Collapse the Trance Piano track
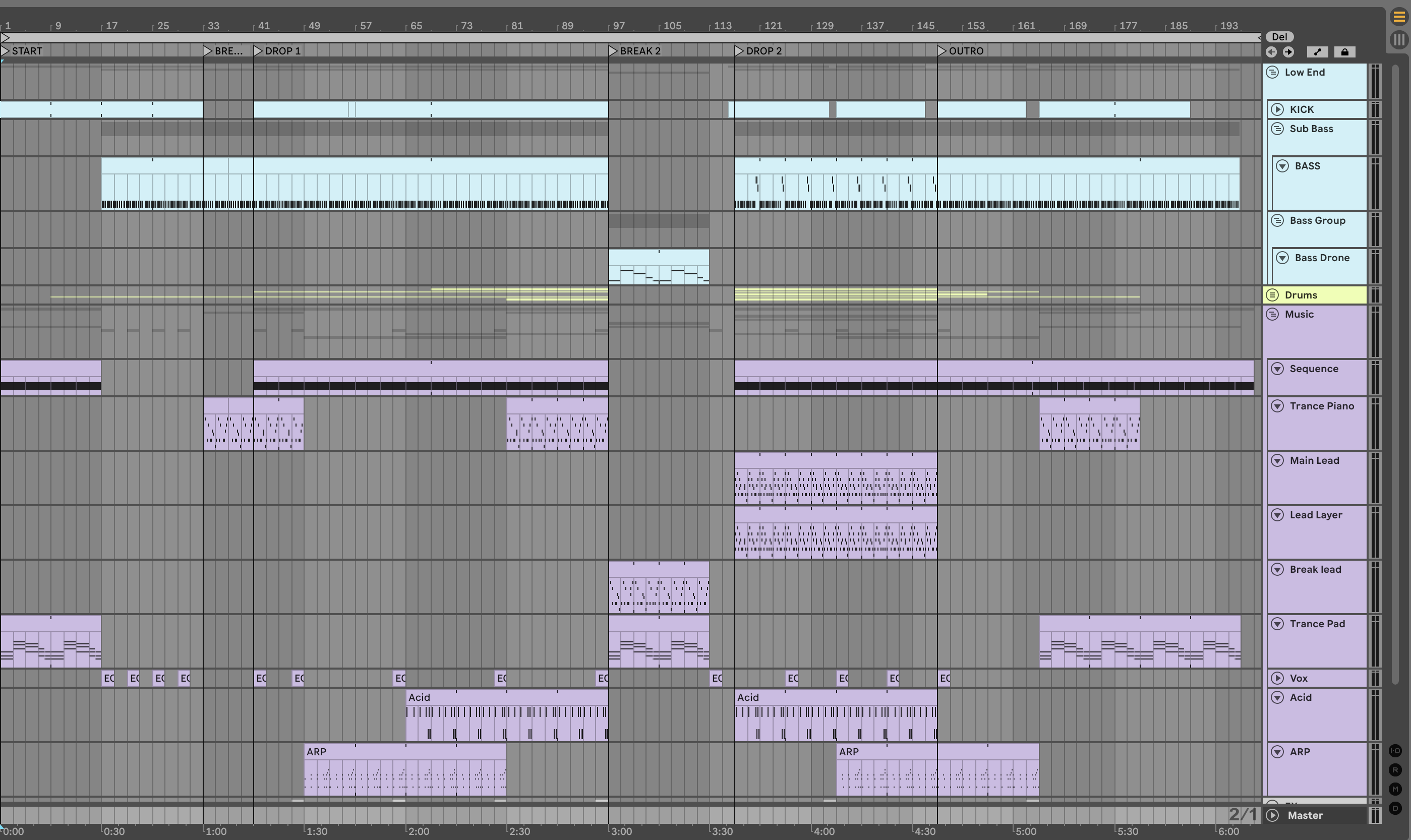Image resolution: width=1411 pixels, height=840 pixels. point(1277,406)
